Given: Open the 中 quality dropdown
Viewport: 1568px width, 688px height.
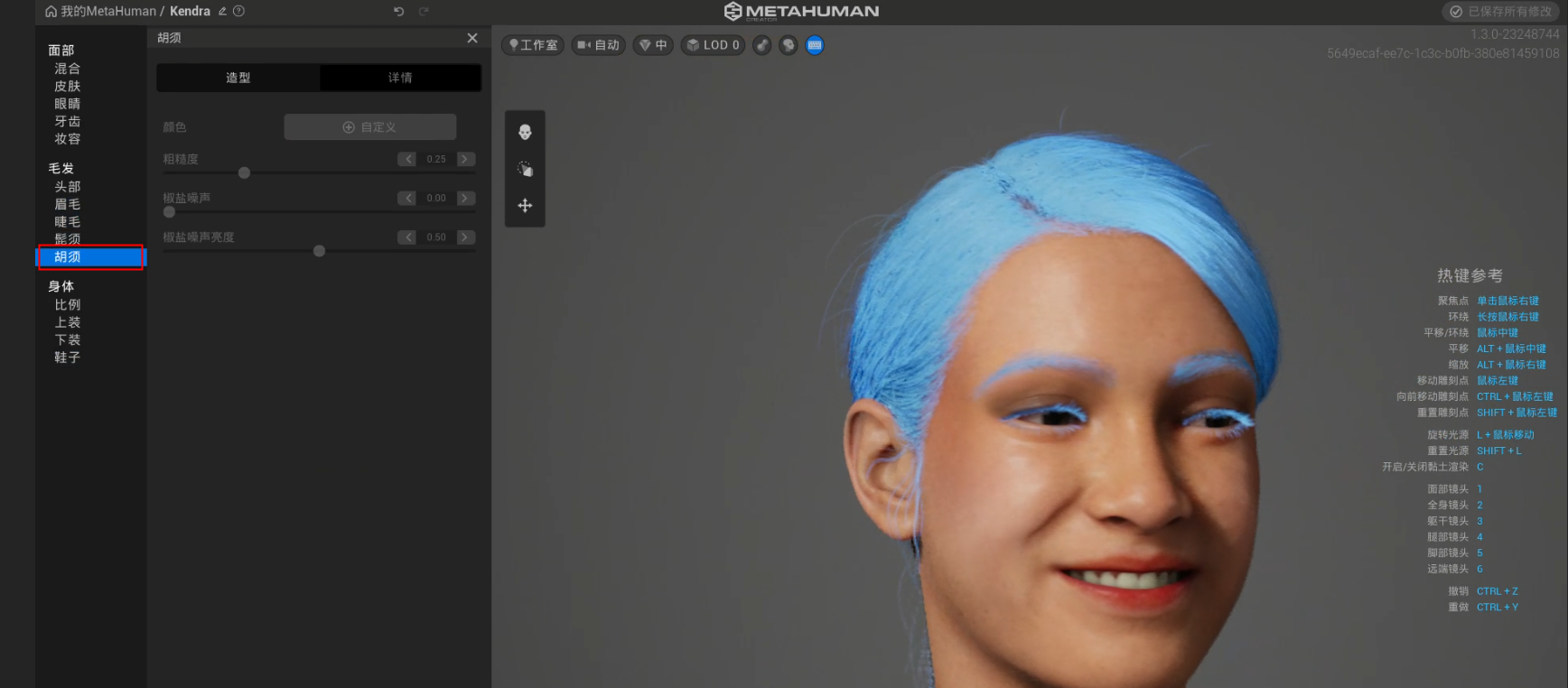Looking at the screenshot, I should (x=653, y=45).
